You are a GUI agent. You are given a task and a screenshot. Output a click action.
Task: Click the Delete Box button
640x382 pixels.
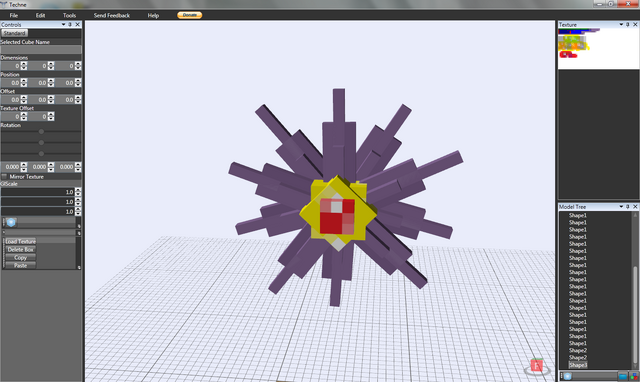tap(20, 249)
